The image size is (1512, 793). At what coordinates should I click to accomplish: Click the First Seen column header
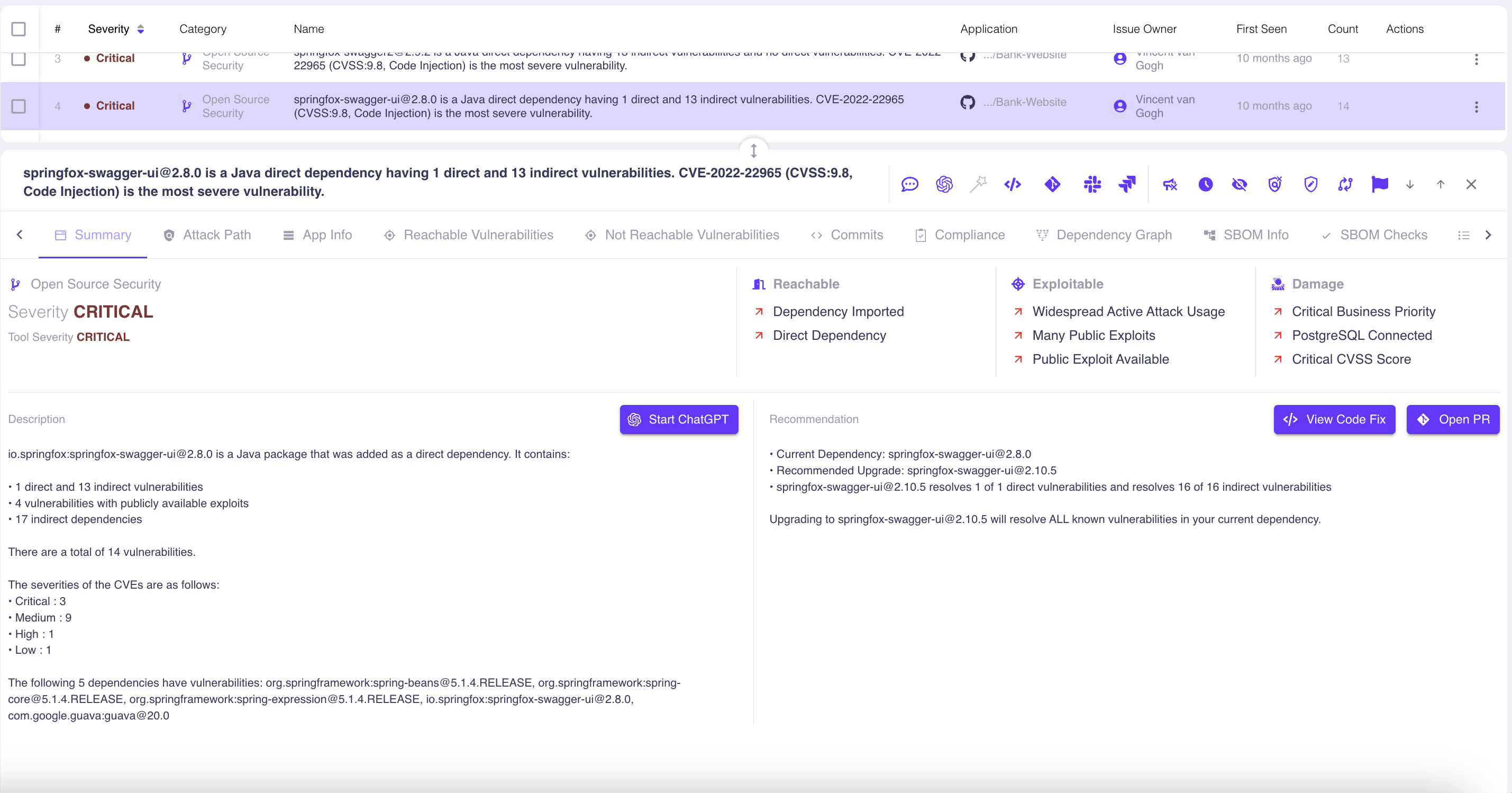(x=1261, y=29)
